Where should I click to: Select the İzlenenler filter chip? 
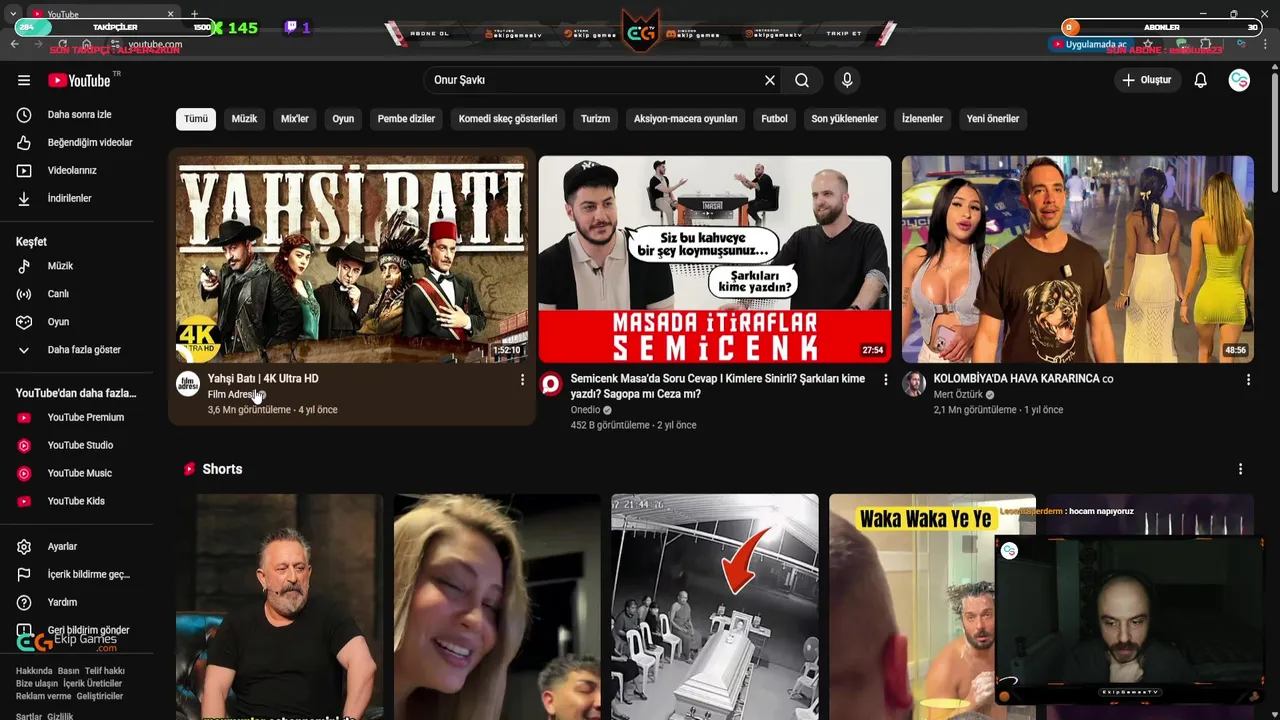(x=922, y=119)
